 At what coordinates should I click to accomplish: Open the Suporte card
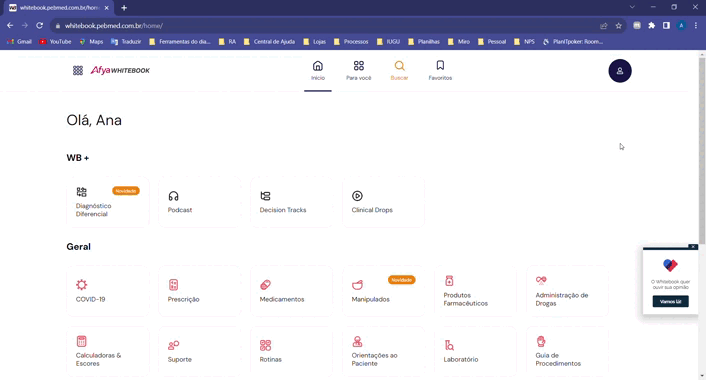click(x=200, y=351)
